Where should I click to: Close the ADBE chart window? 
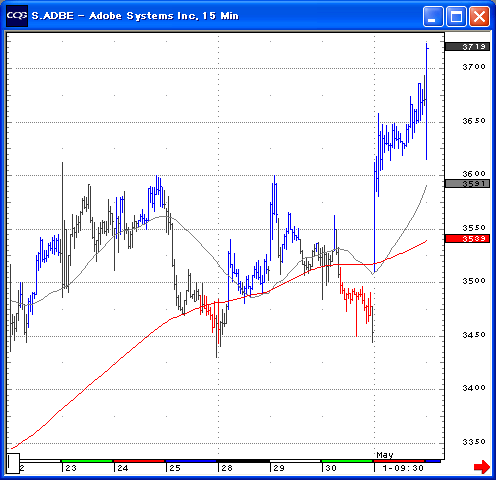click(x=479, y=16)
